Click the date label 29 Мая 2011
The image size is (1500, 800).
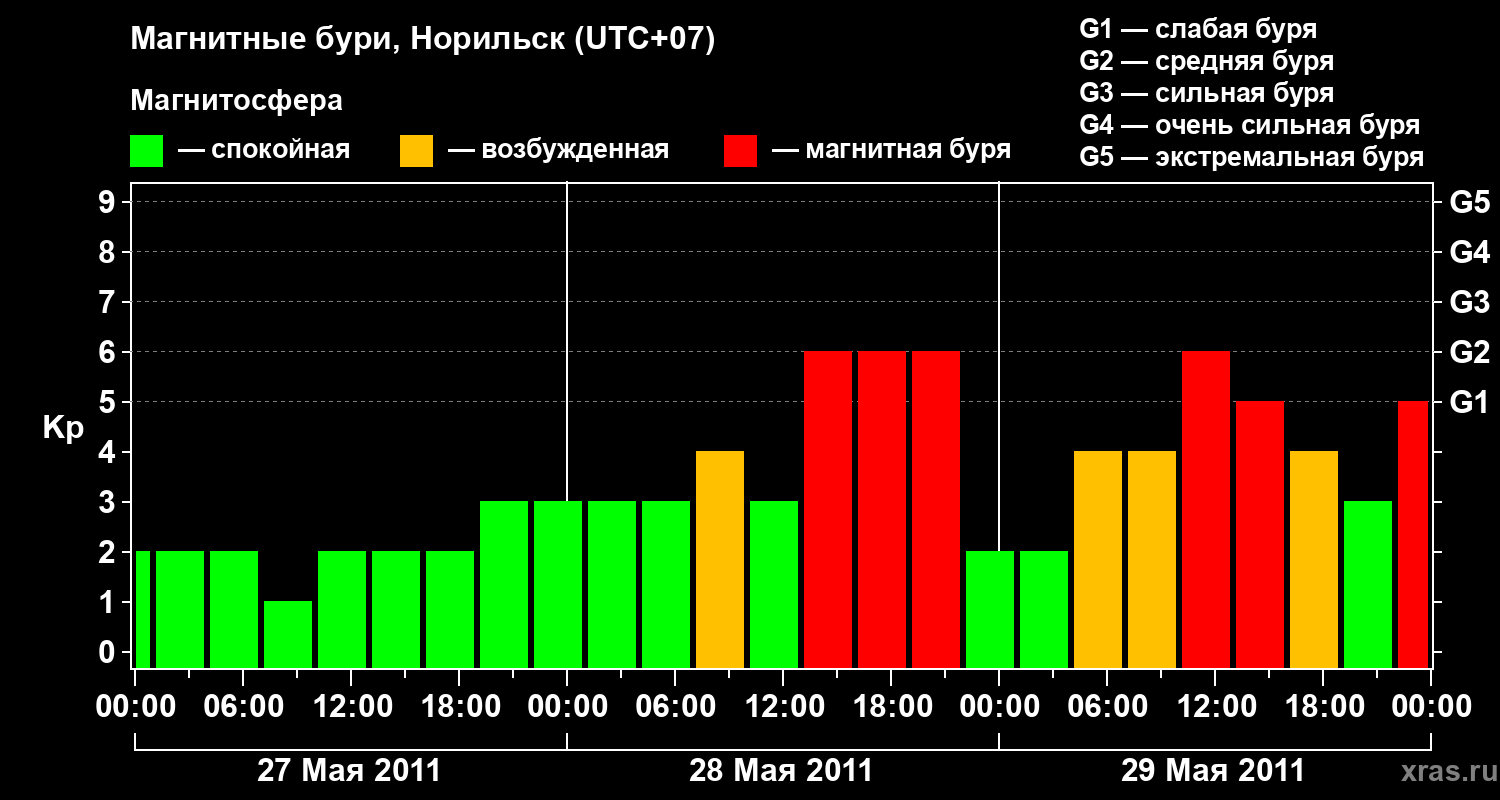pos(1213,771)
